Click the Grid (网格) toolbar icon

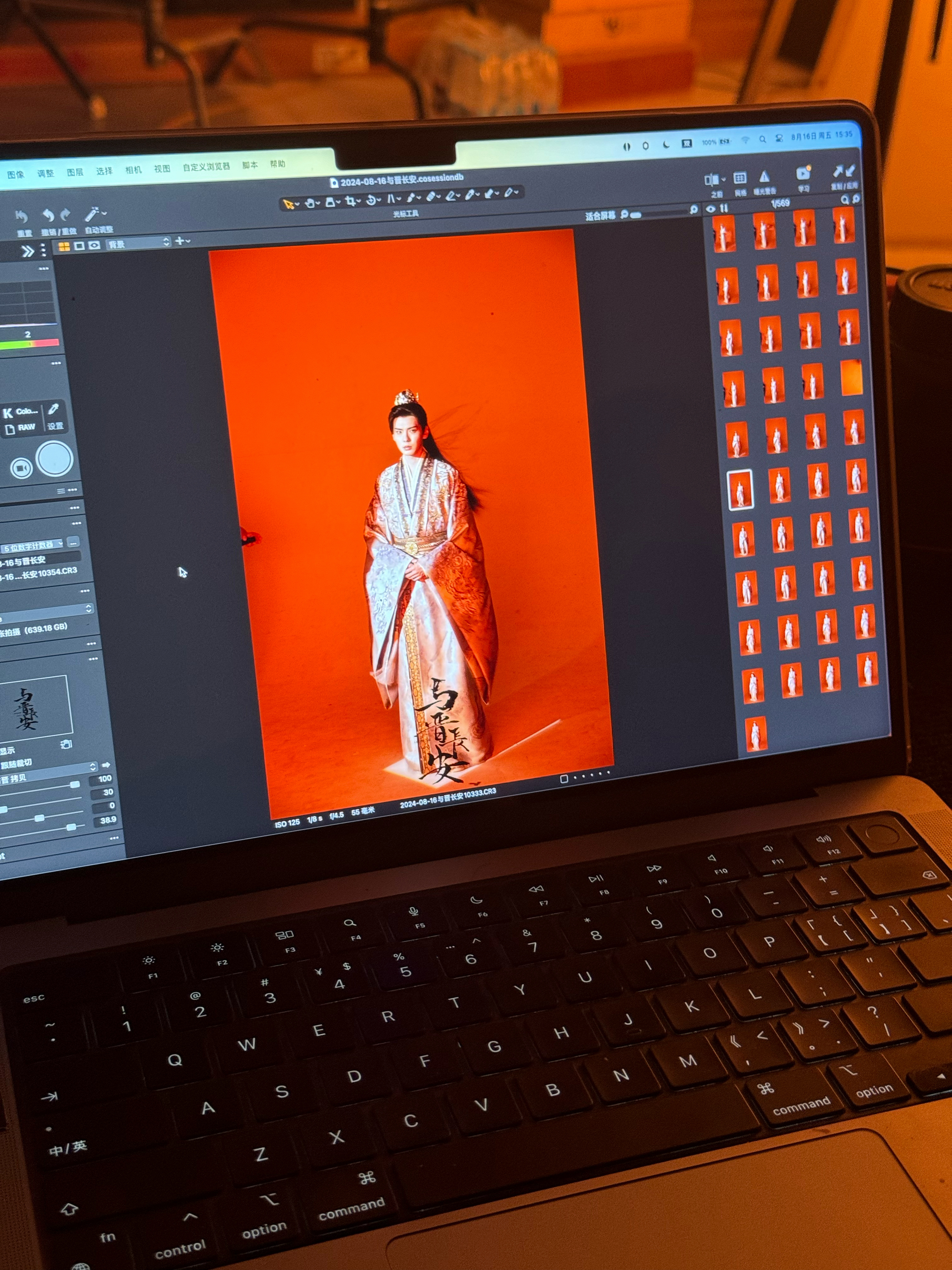[740, 178]
